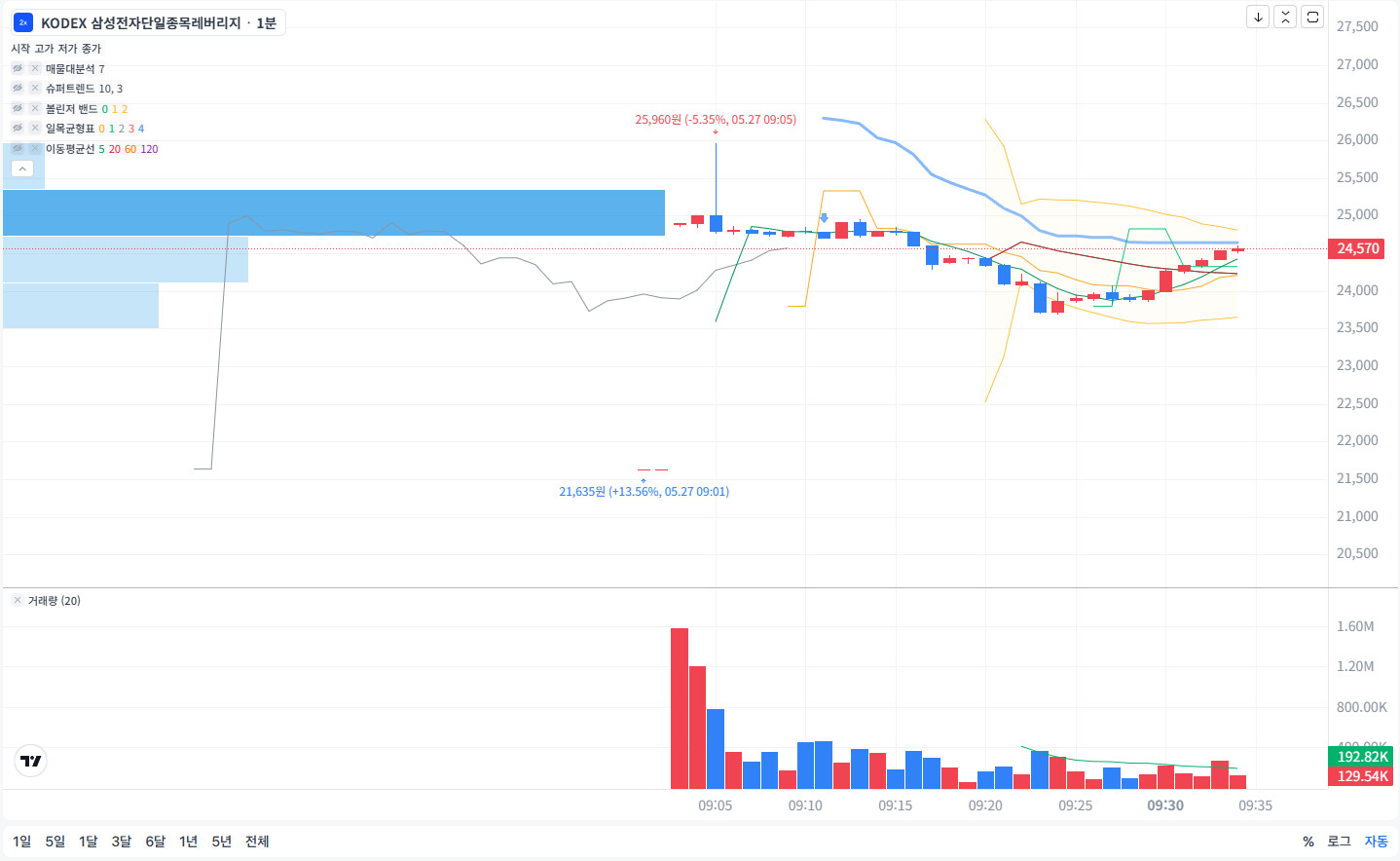Remove the 볼린저 밴드 indicator
The width and height of the screenshot is (1400, 861).
click(35, 109)
